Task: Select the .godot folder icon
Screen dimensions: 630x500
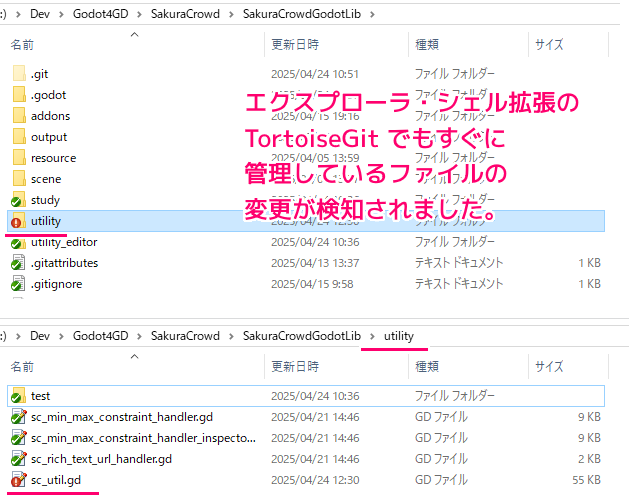Action: click(x=19, y=94)
